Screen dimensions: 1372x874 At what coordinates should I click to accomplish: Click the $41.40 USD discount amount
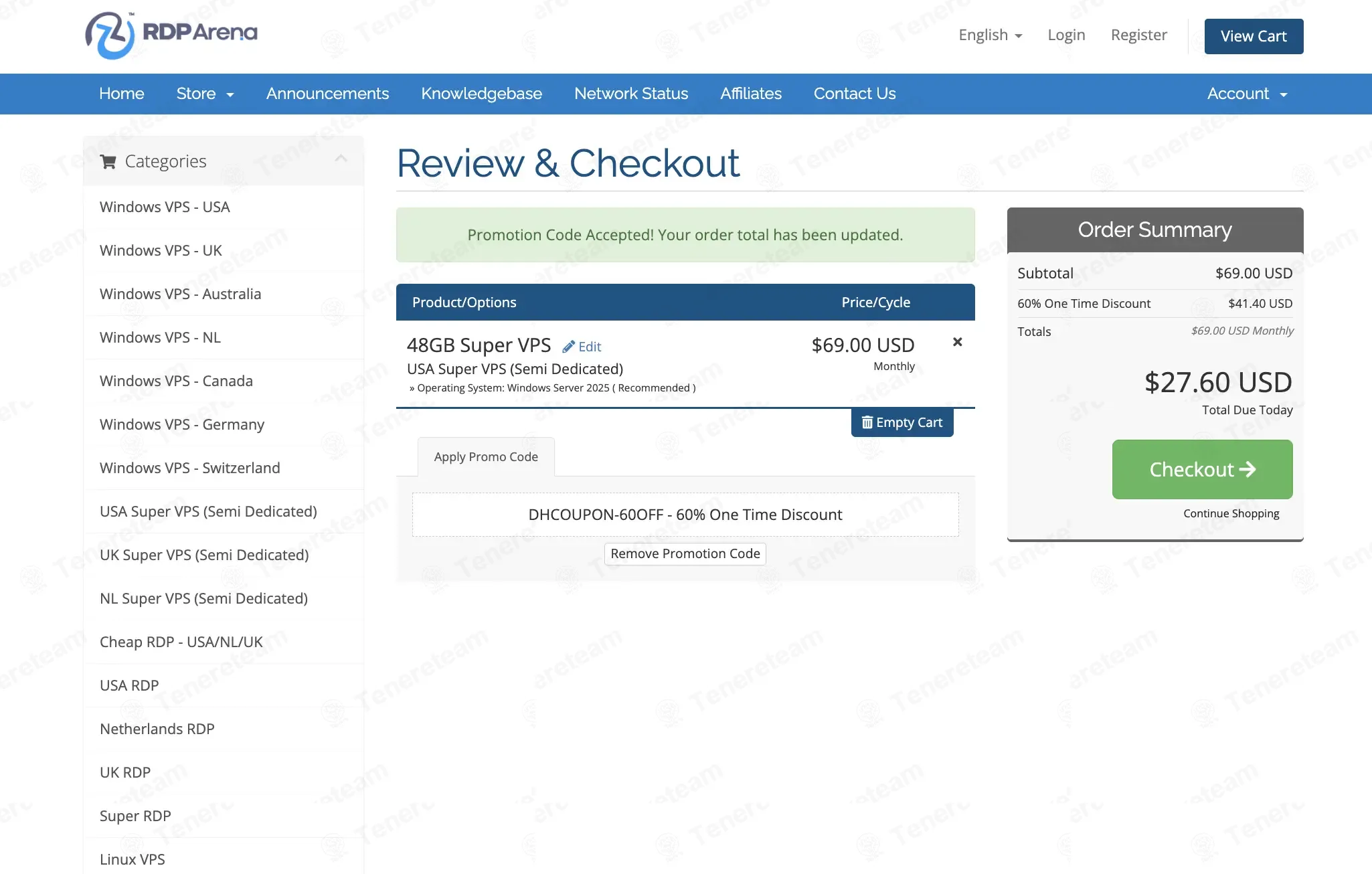click(1260, 303)
